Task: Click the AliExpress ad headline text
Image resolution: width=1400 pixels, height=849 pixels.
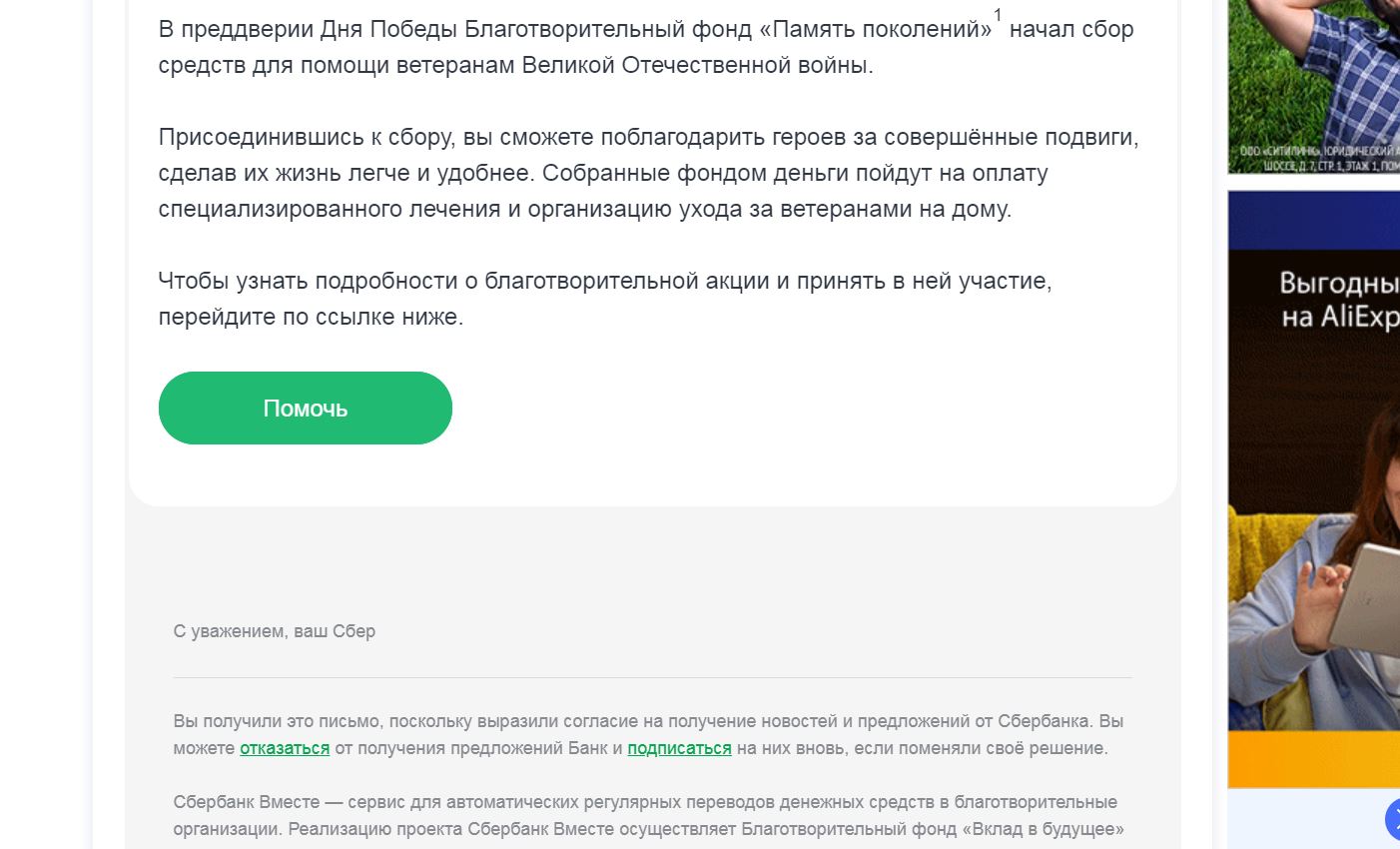Action: [x=1339, y=300]
